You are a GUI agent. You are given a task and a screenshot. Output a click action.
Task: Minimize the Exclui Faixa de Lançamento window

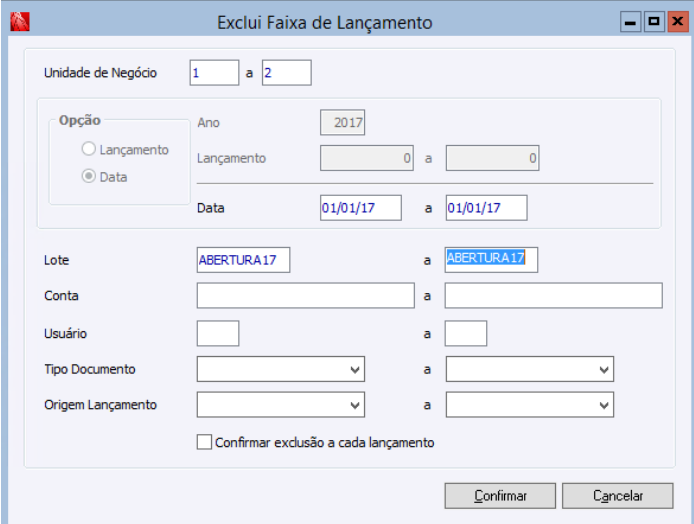tap(630, 21)
